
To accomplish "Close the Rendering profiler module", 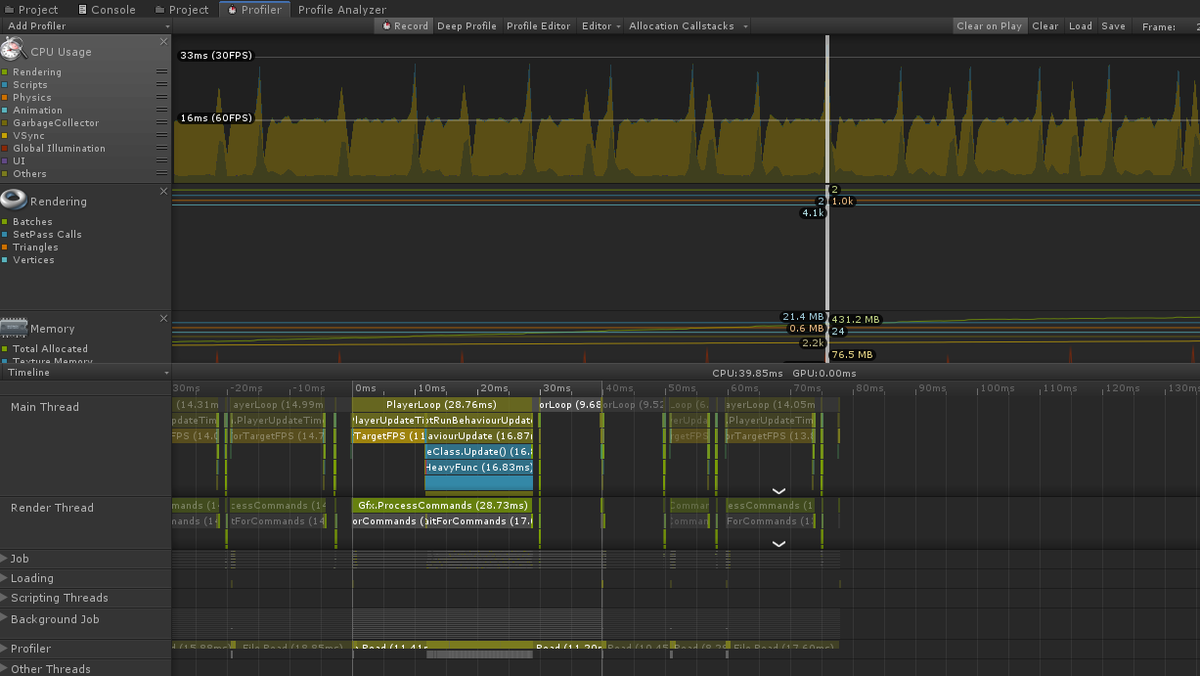I will click(x=164, y=191).
